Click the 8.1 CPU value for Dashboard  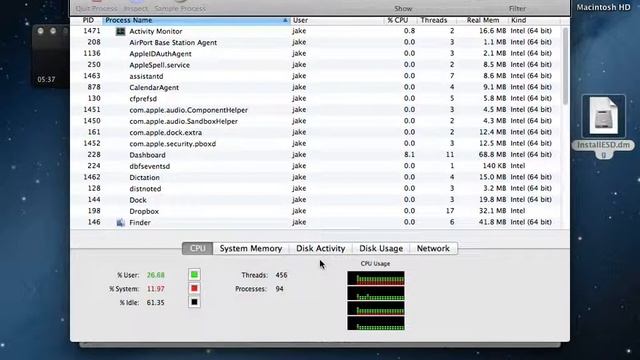pyautogui.click(x=409, y=155)
